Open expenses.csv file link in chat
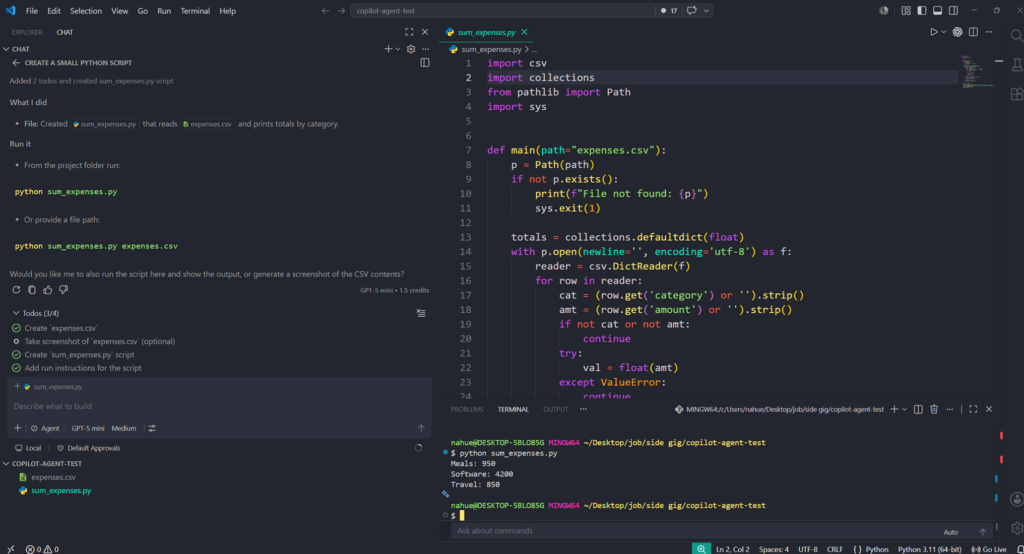This screenshot has width=1024, height=554. (207, 123)
